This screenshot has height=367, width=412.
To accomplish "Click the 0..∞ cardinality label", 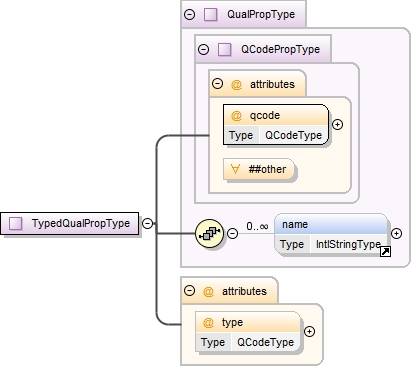I will pyautogui.click(x=257, y=227).
